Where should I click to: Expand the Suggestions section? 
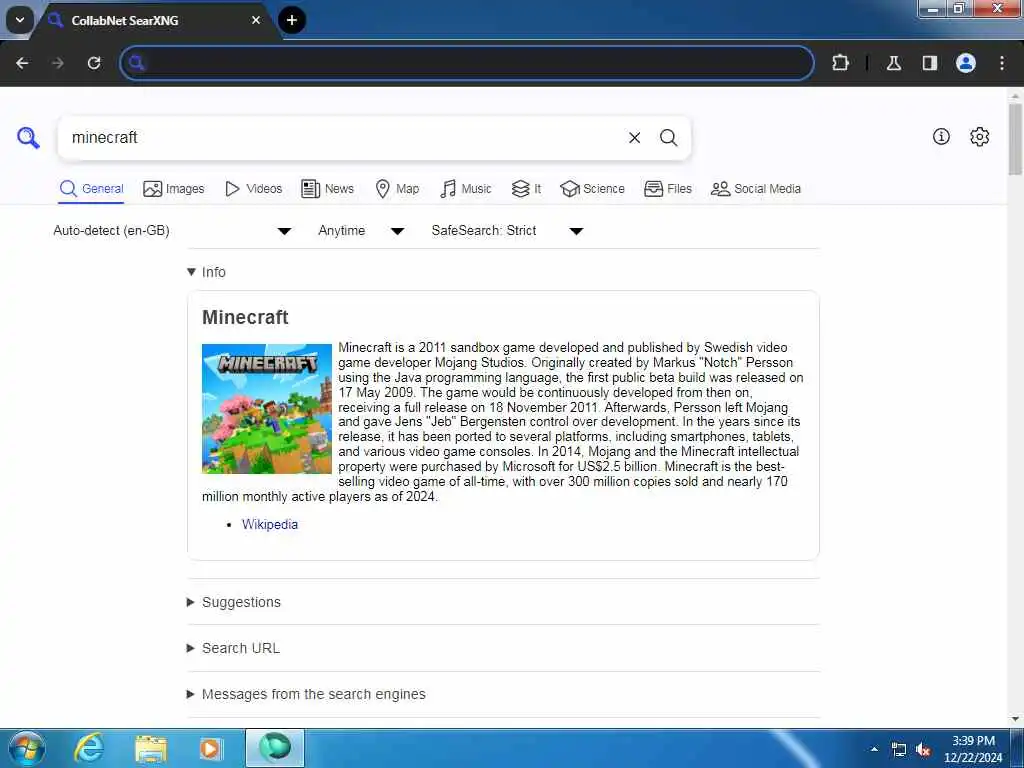point(234,602)
